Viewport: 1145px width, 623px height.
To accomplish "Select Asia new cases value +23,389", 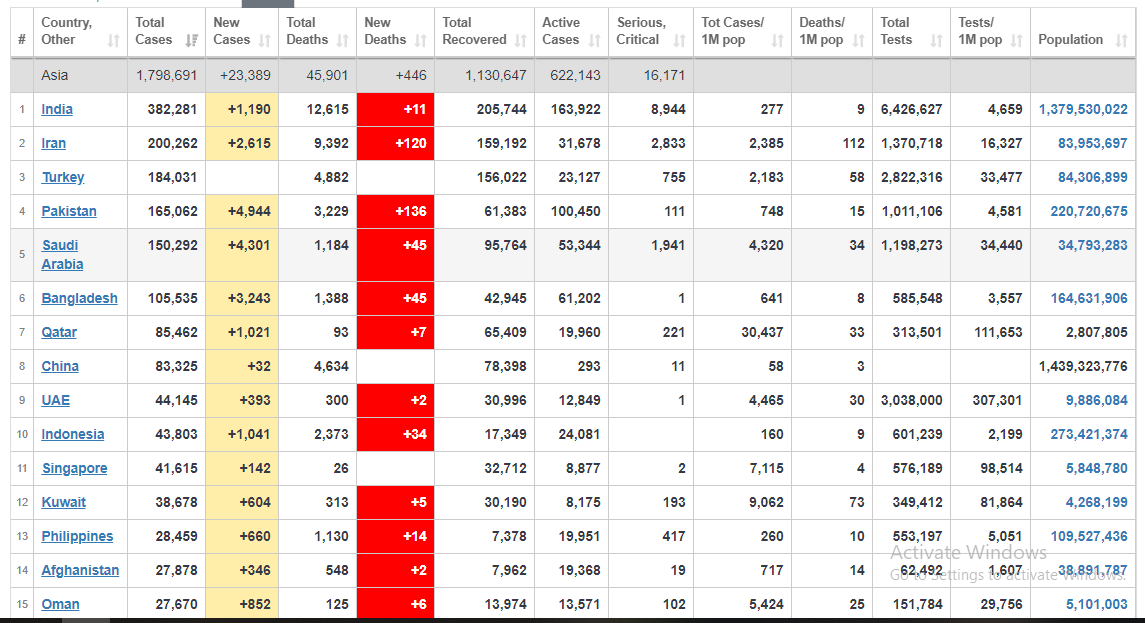I will point(245,75).
